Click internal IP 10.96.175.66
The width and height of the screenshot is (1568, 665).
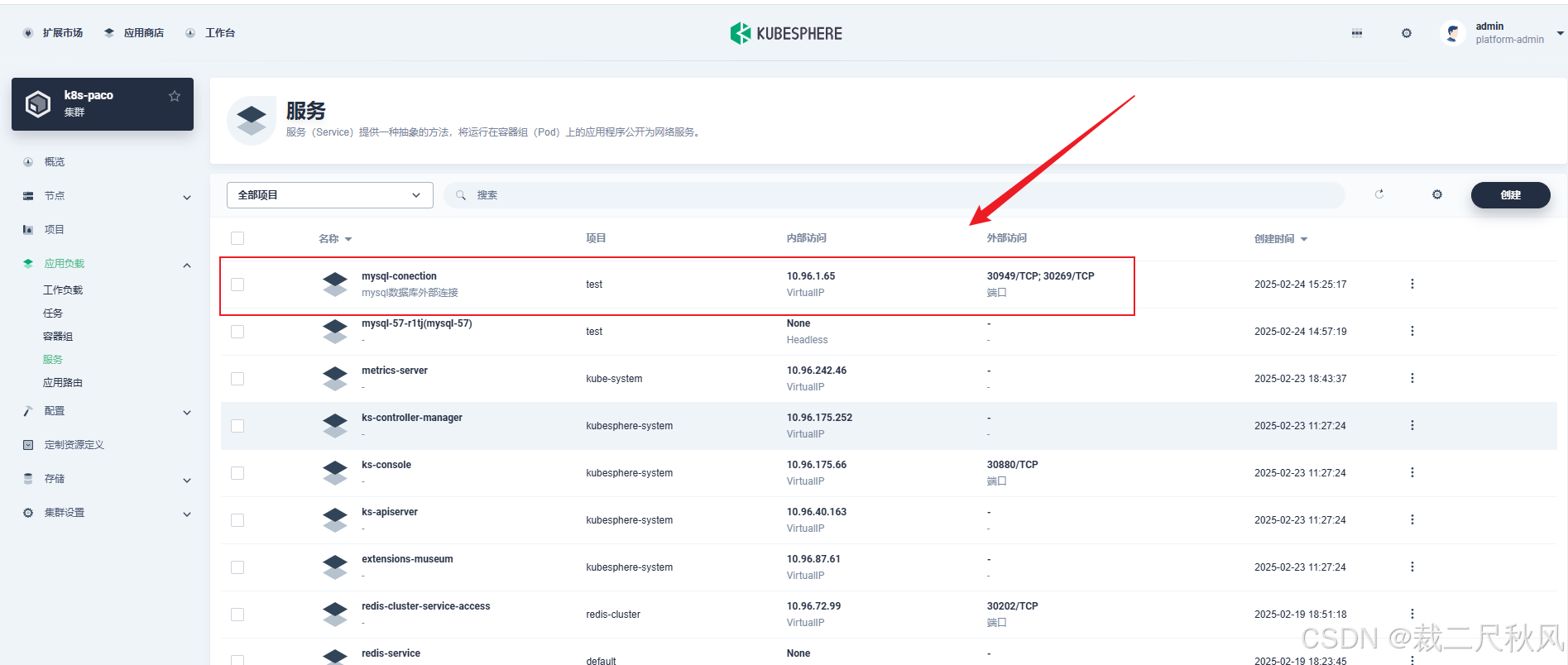pyautogui.click(x=817, y=465)
